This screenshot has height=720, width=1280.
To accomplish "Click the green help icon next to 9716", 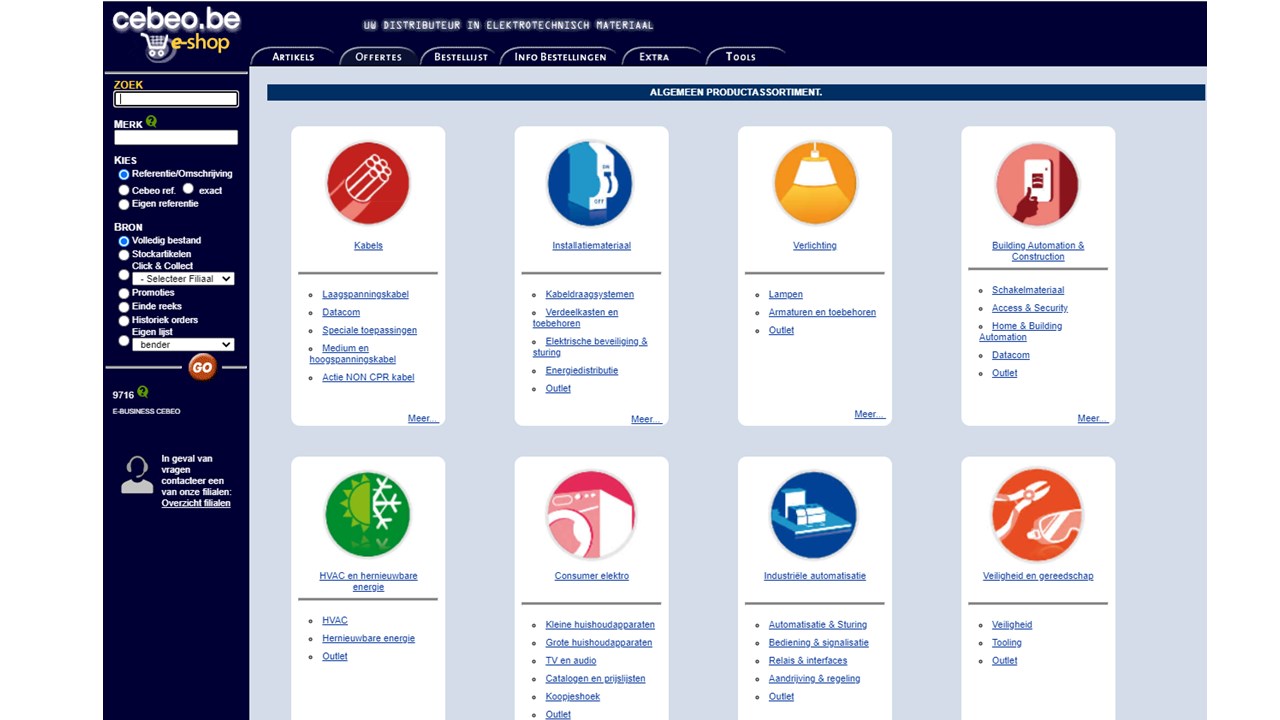I will [143, 392].
